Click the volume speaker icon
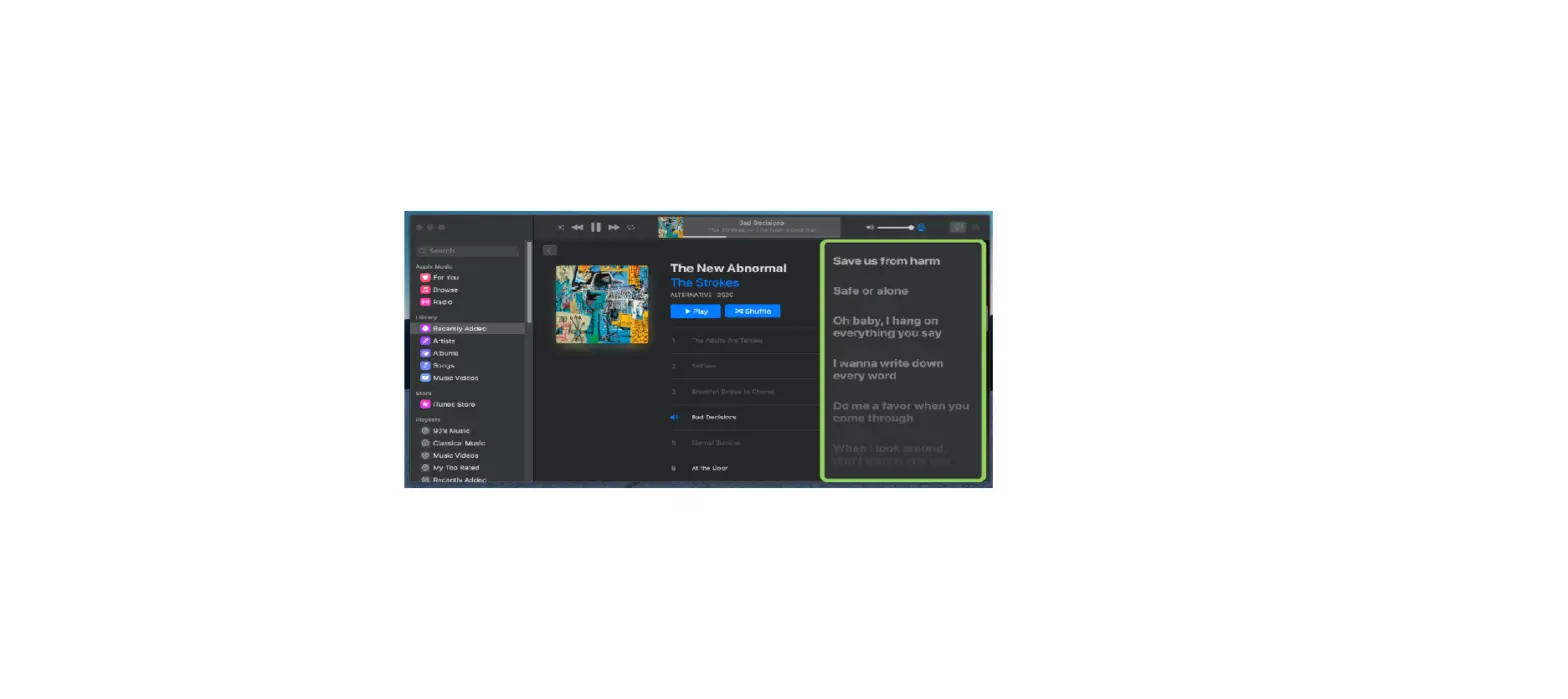 (870, 228)
